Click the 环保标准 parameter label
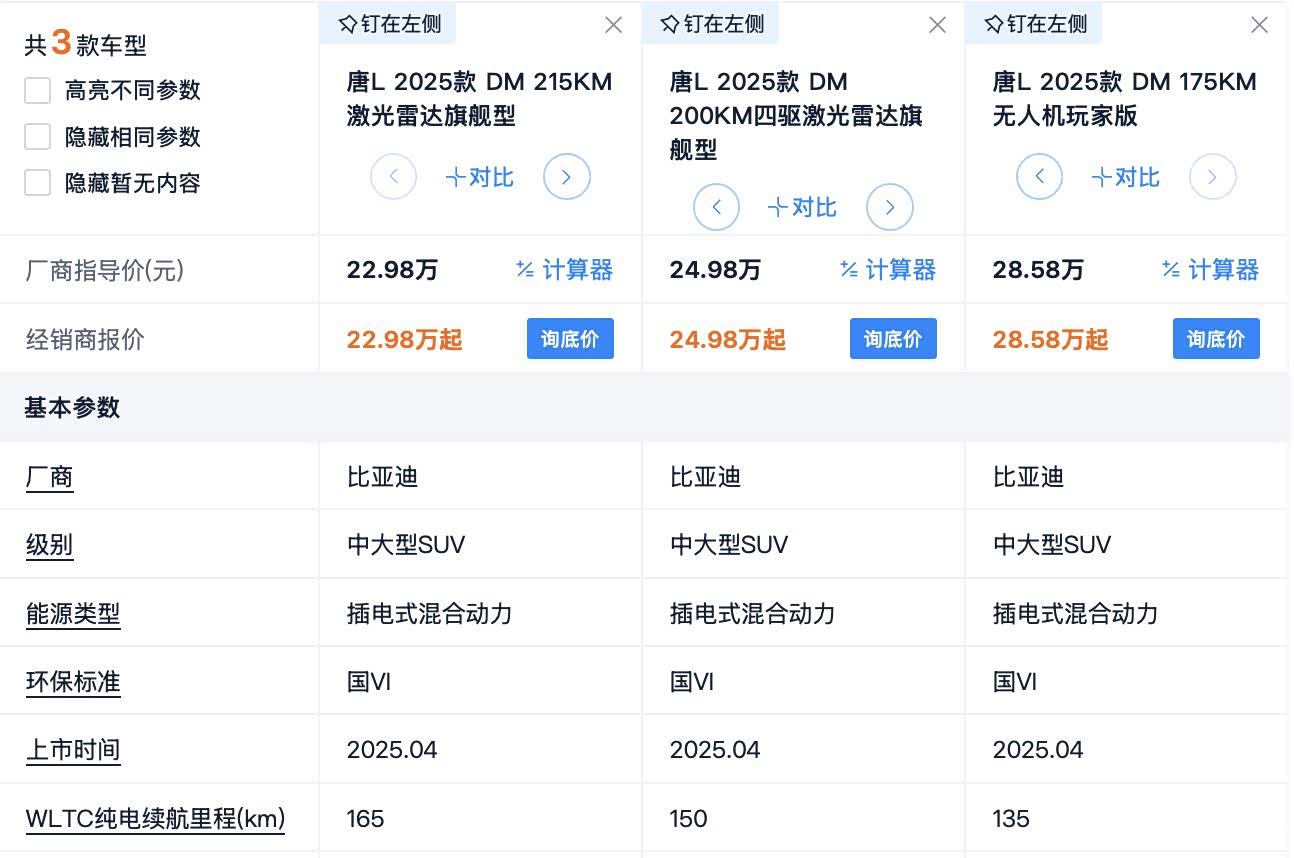Screen dimensions: 1294x858 point(73,682)
